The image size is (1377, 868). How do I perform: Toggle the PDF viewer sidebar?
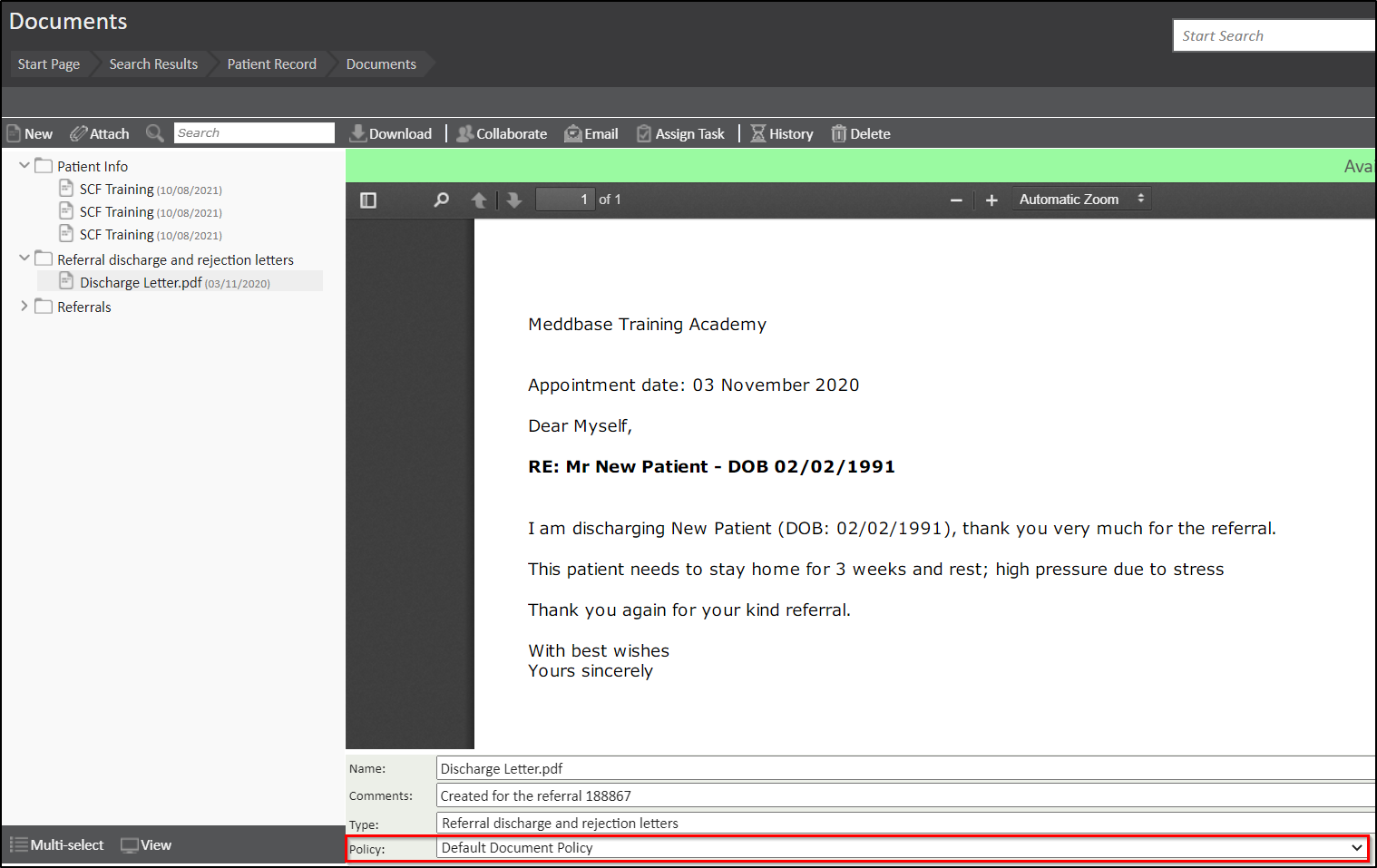coord(368,200)
